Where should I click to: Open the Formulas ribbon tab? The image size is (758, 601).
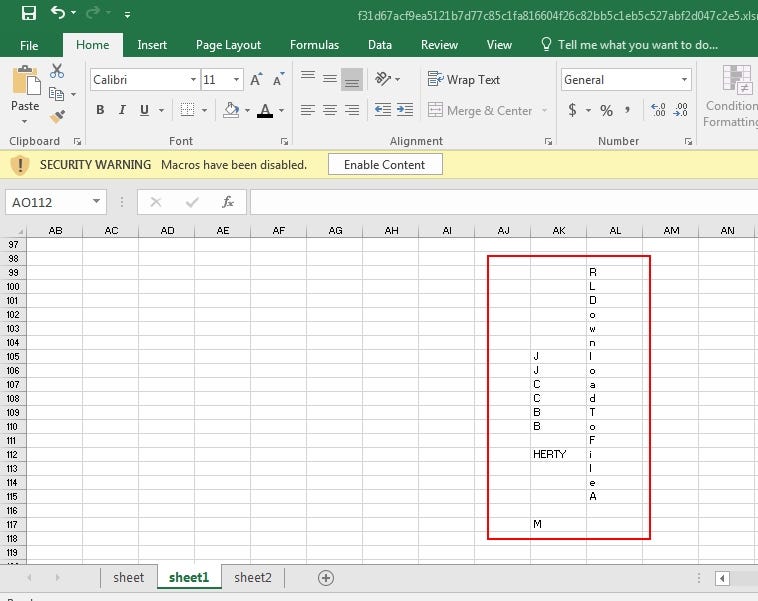coord(314,45)
